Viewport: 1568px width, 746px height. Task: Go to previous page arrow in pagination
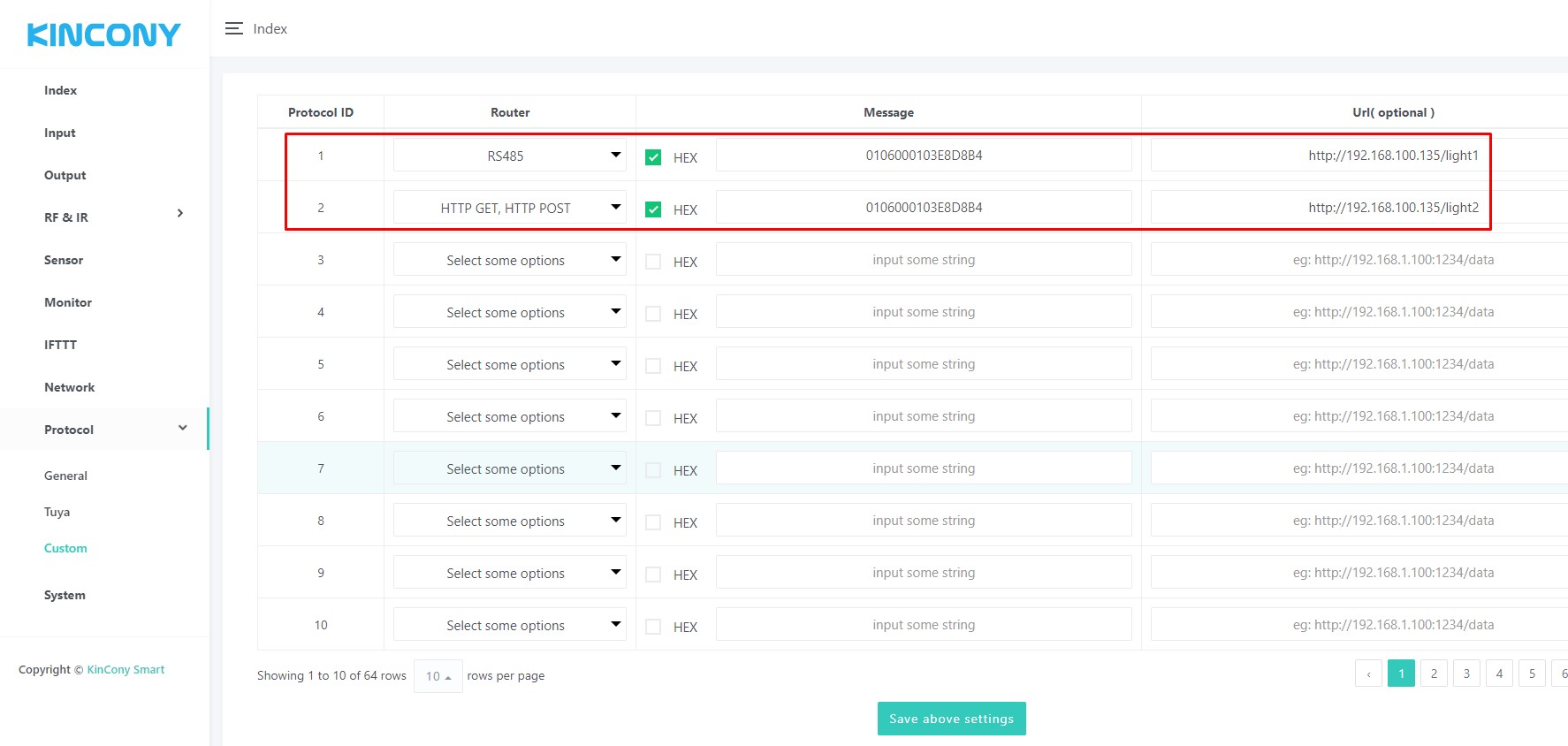(x=1368, y=674)
